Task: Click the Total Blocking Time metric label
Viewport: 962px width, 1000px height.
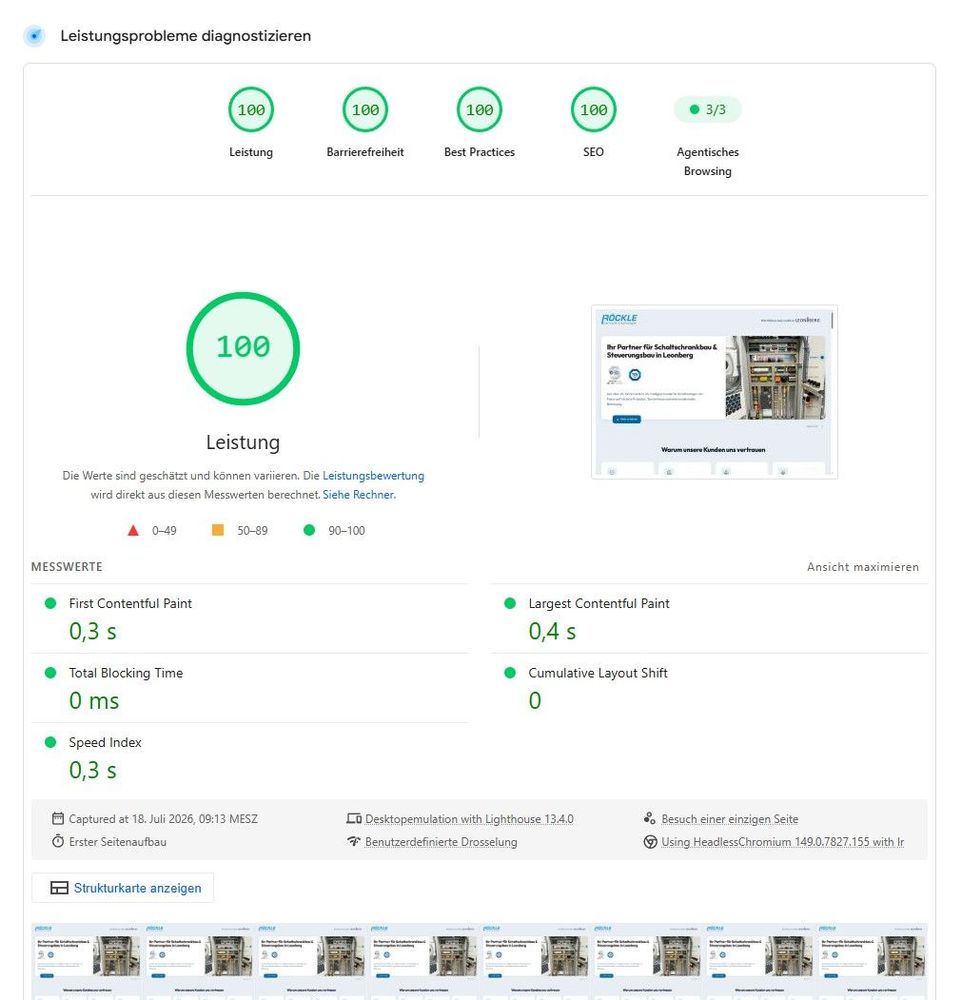Action: pyautogui.click(x=126, y=673)
